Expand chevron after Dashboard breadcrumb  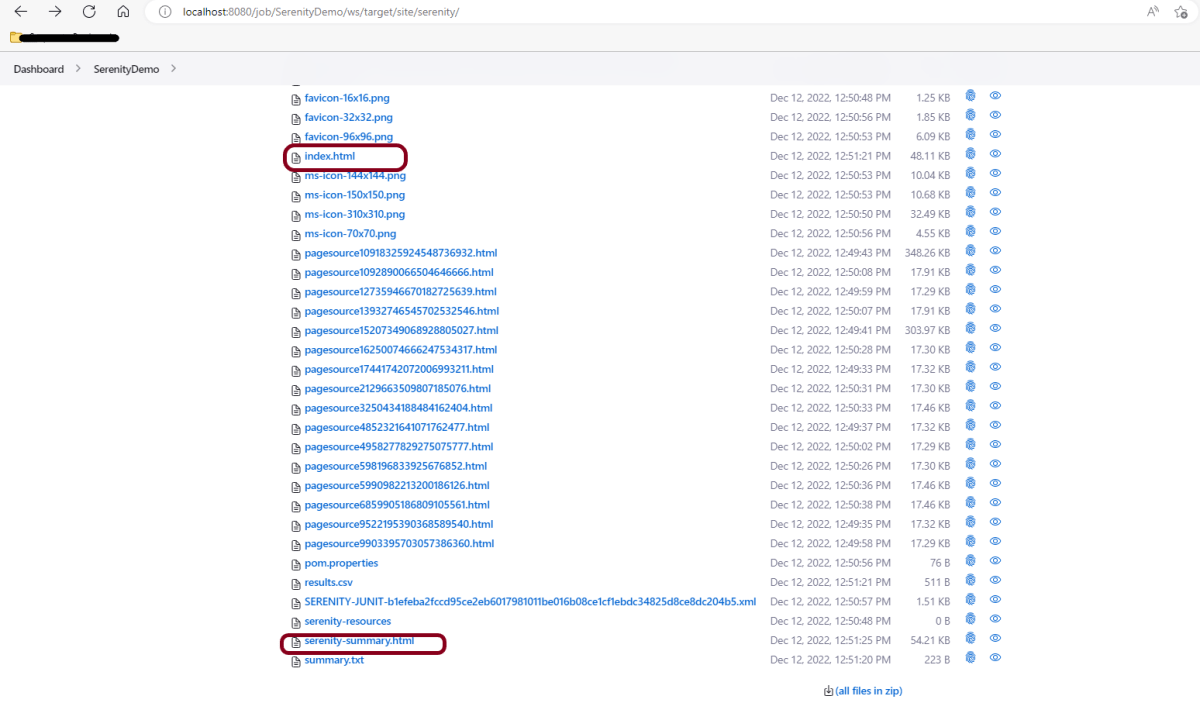click(x=79, y=69)
